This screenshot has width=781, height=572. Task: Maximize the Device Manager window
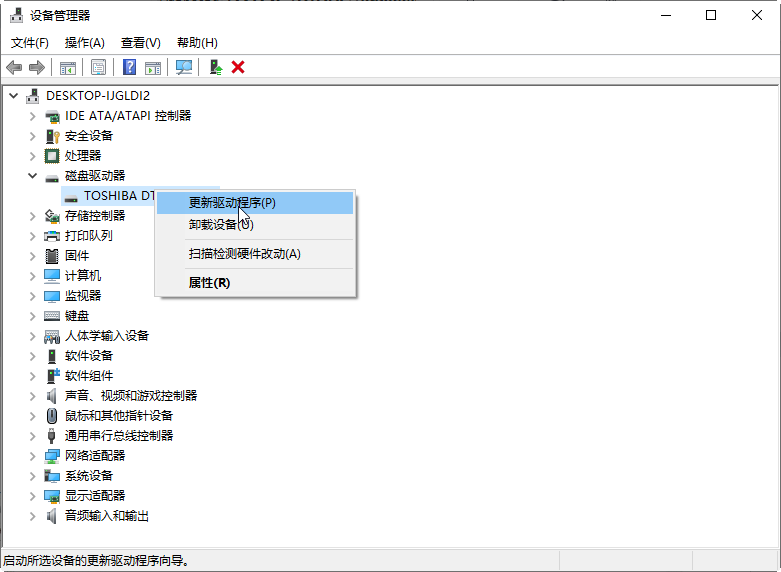(x=711, y=15)
